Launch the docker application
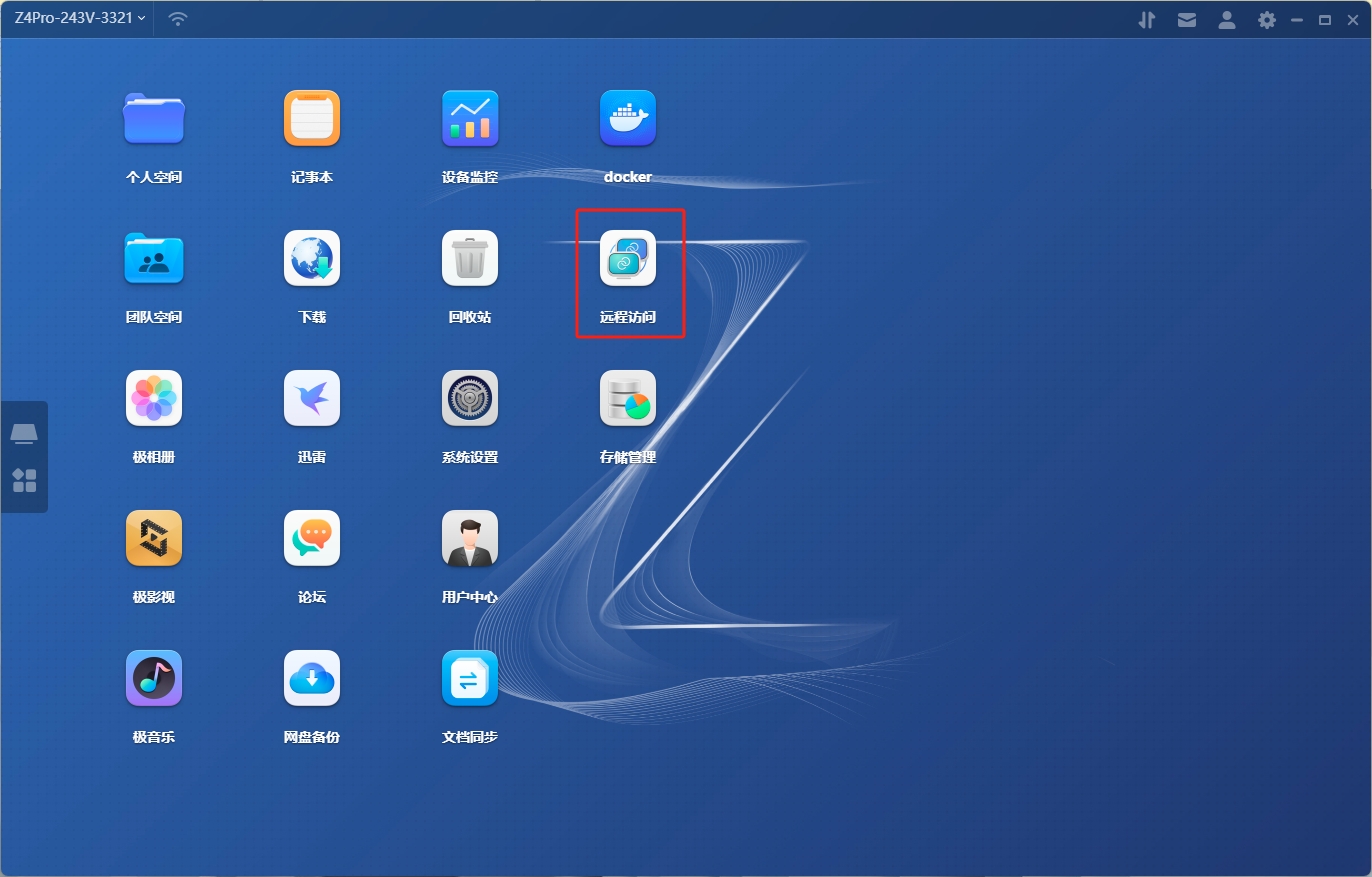 tap(628, 118)
